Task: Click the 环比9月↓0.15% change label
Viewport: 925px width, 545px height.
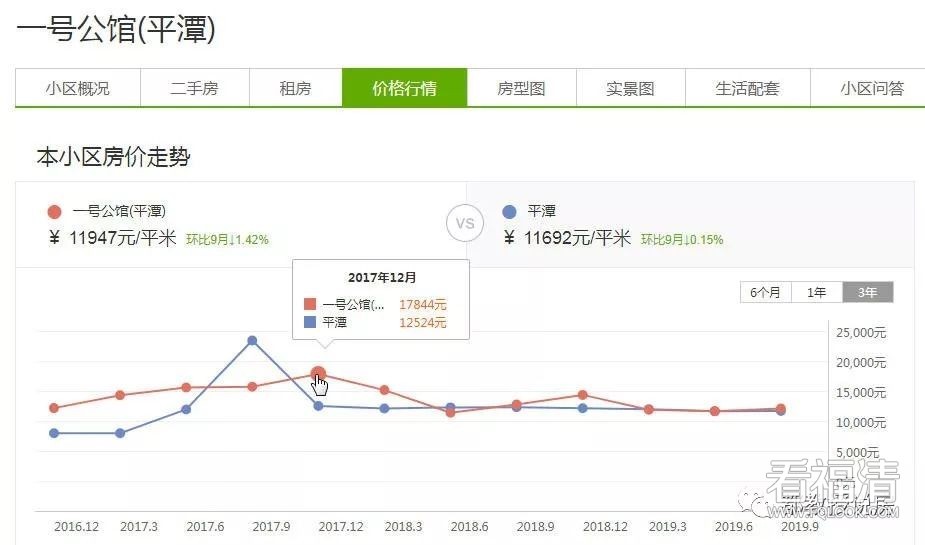Action: [683, 239]
